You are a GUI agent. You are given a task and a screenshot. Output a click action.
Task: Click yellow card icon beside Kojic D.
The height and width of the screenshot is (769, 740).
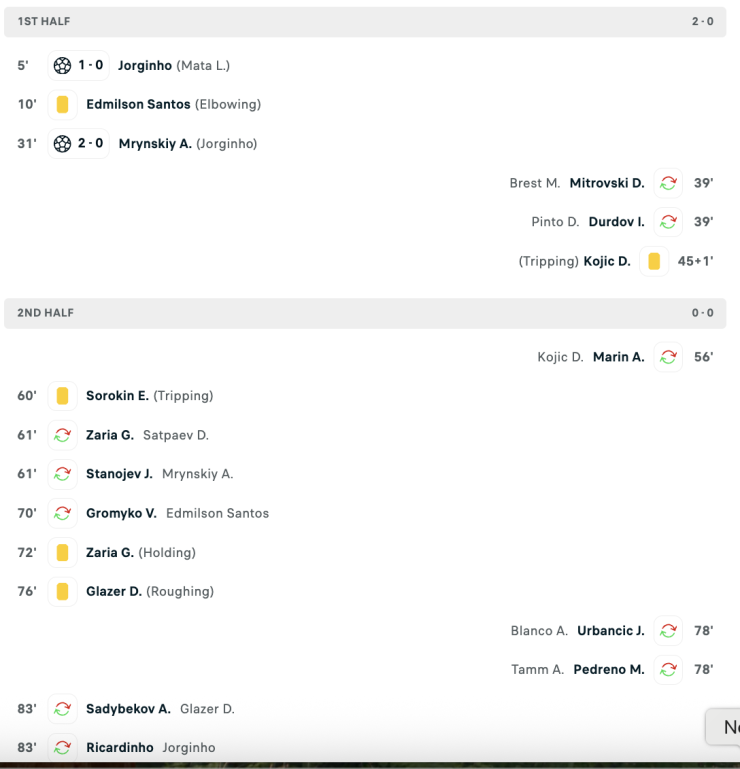click(x=654, y=261)
